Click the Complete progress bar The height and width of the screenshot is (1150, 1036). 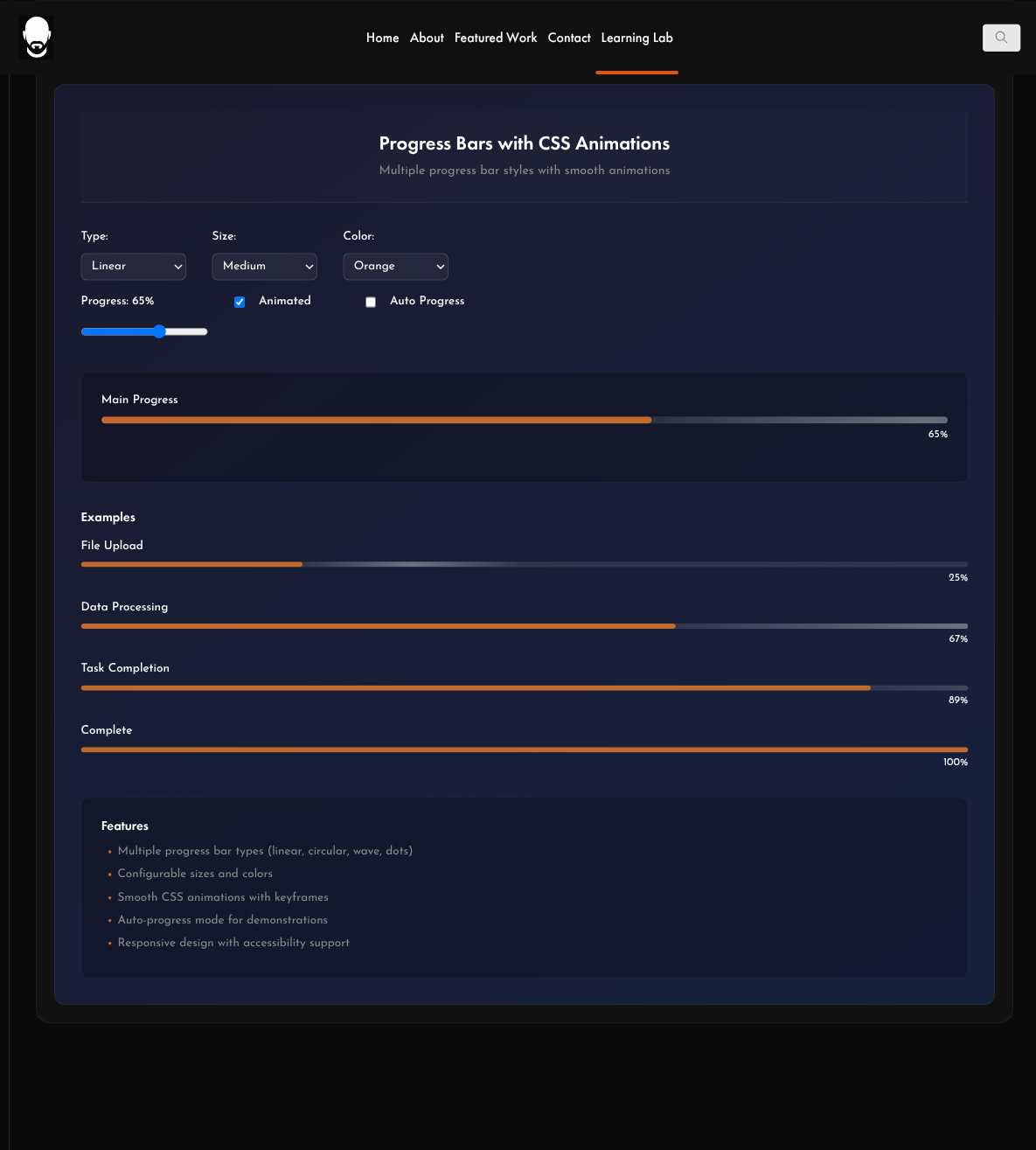click(525, 749)
